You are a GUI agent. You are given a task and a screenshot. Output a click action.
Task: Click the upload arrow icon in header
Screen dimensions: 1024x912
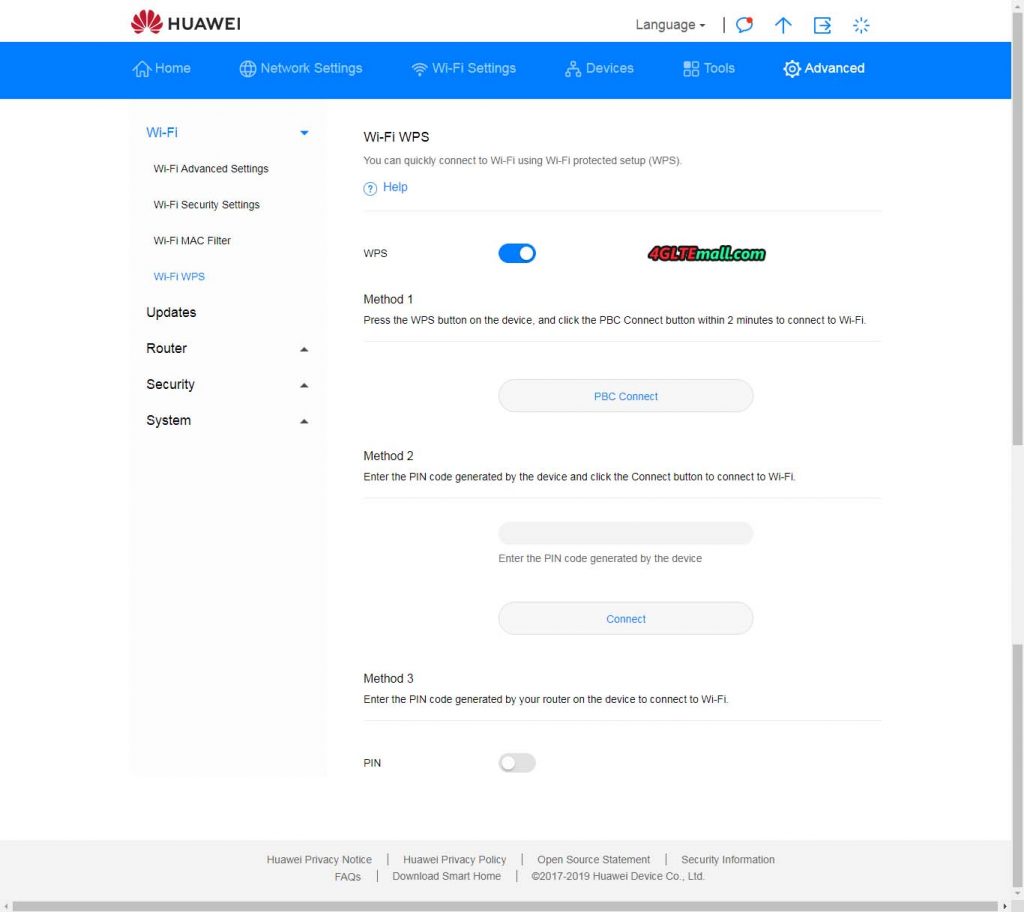pos(783,25)
